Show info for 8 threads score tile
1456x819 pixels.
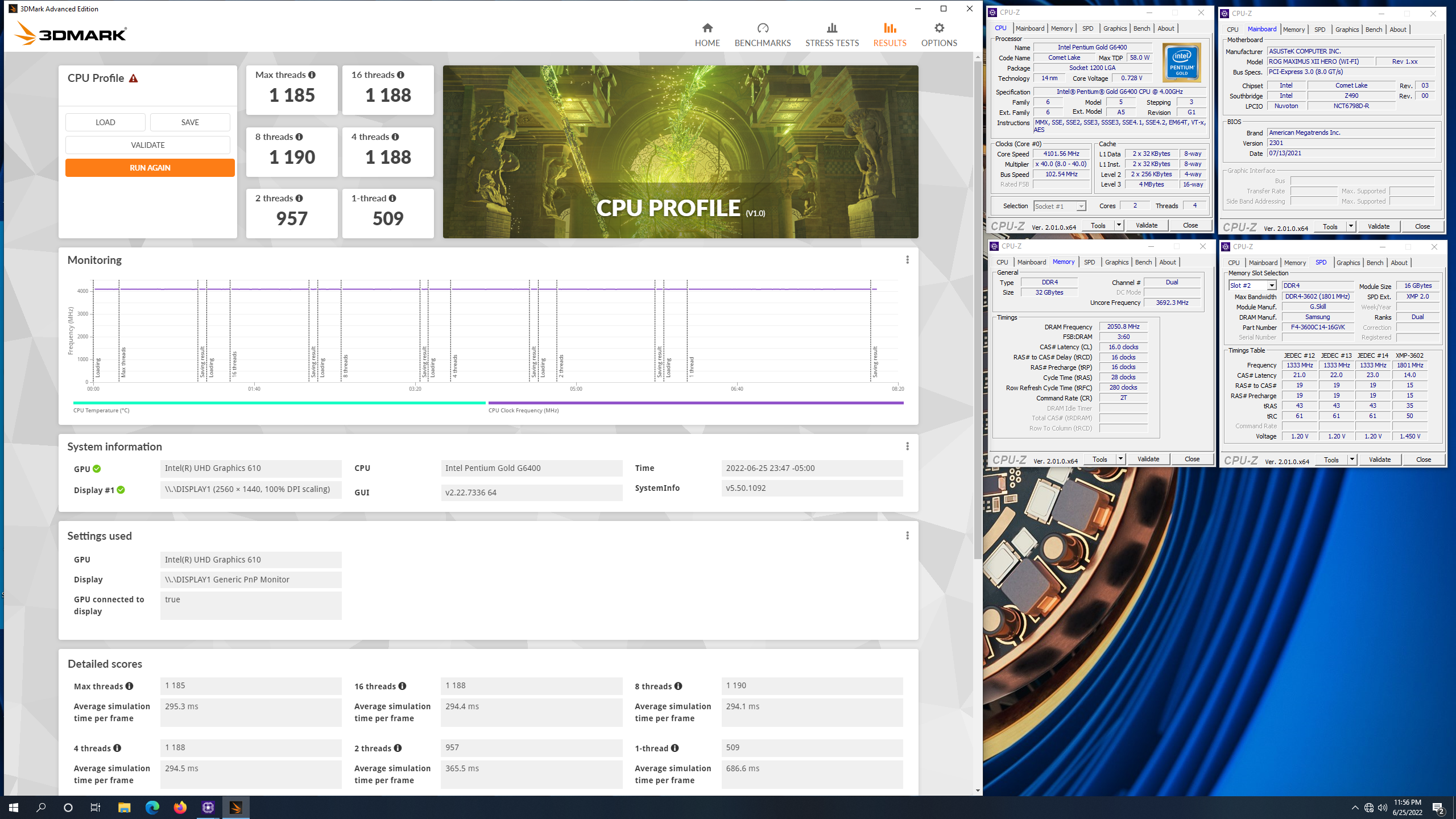pos(299,137)
